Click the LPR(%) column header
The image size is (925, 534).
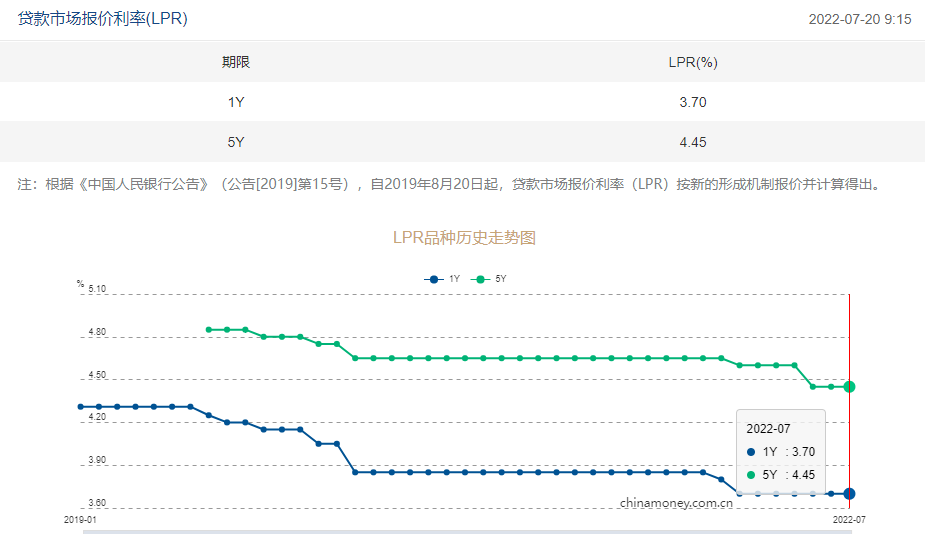[x=692, y=62]
